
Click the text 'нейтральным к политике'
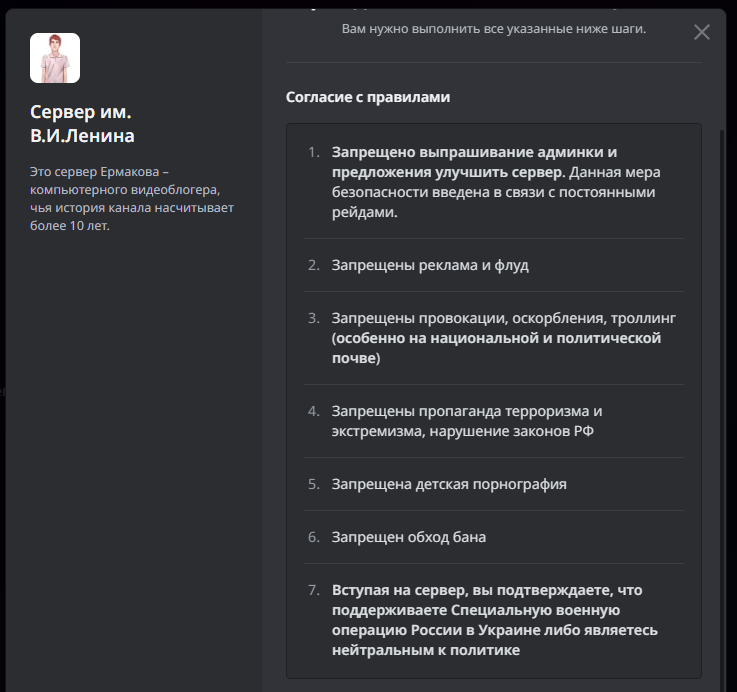pyautogui.click(x=426, y=650)
